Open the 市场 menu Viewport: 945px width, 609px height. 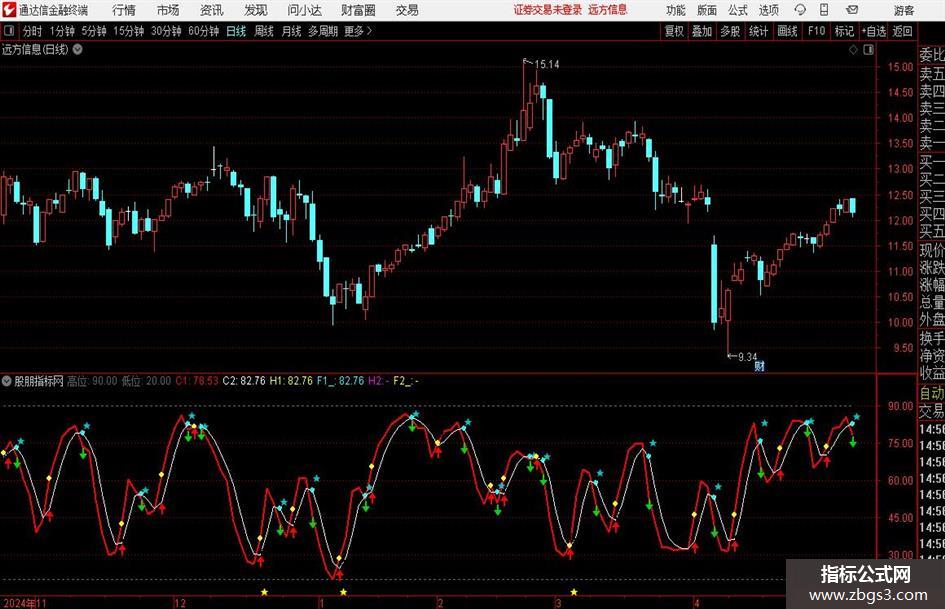[168, 10]
